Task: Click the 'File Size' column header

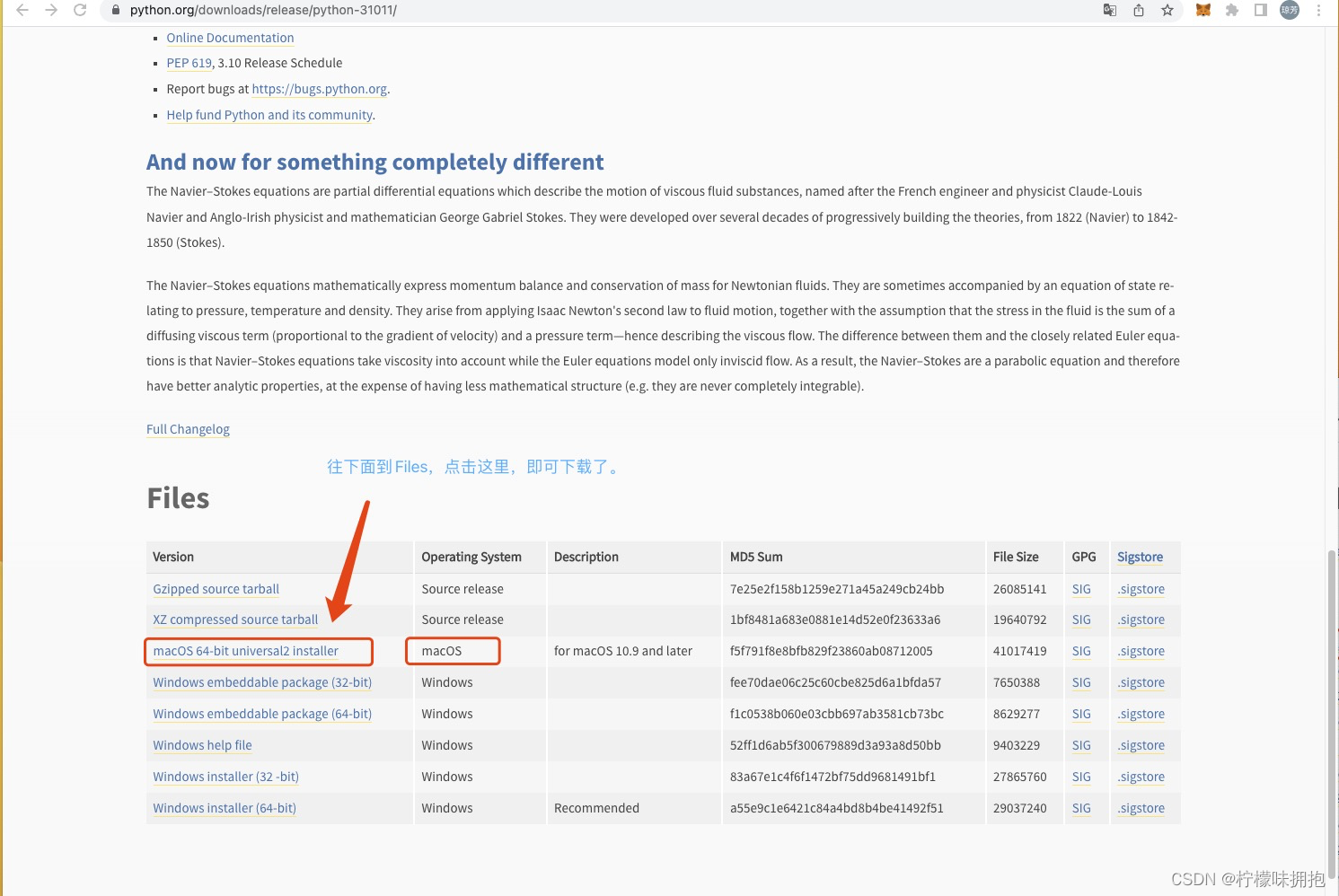Action: pyautogui.click(x=1016, y=557)
